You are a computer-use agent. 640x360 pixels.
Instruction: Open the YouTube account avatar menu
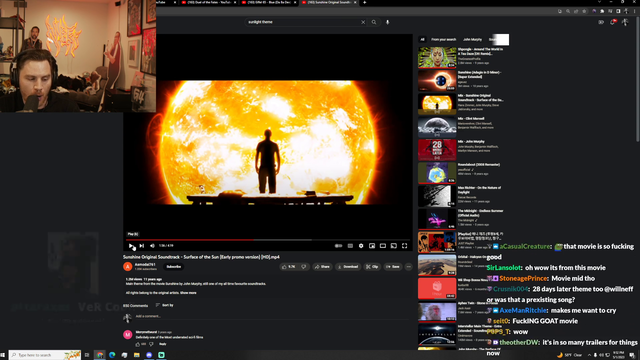pos(625,22)
